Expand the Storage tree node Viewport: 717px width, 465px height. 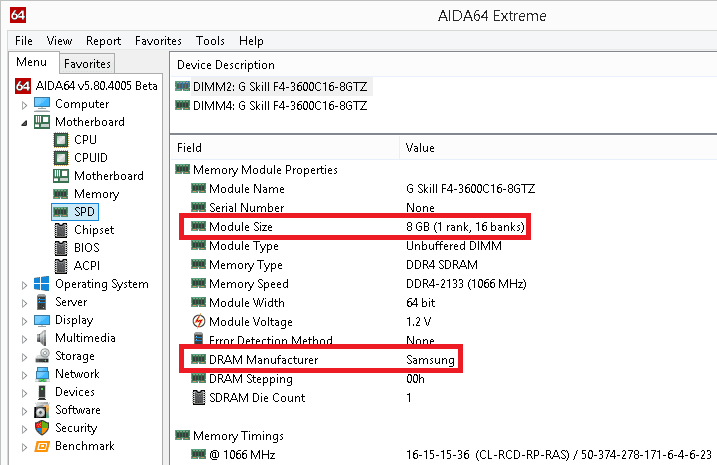pos(24,357)
